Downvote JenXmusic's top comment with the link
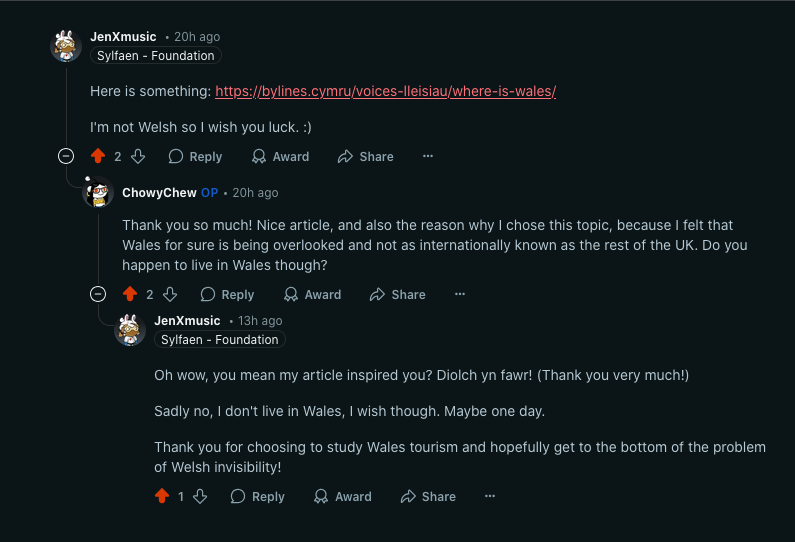 click(x=138, y=156)
